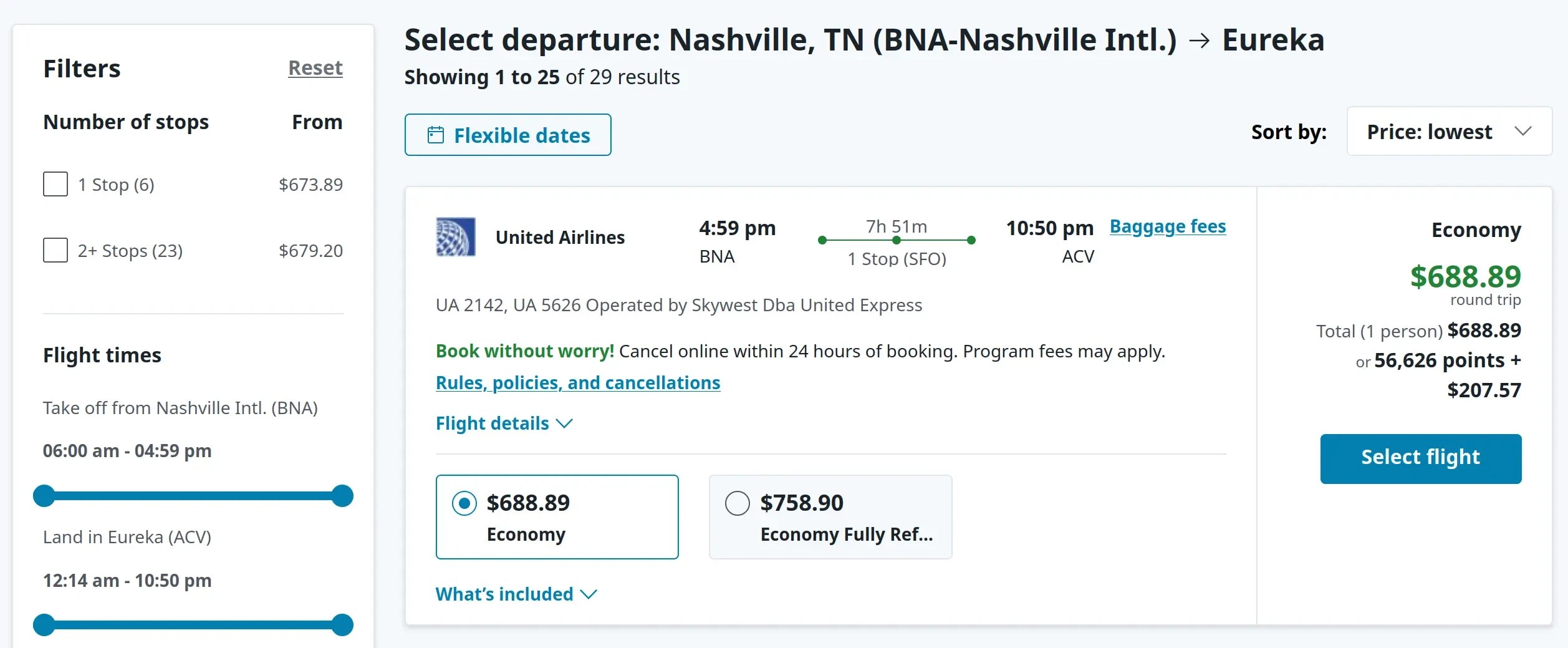Click the SFO stop dot on route line
Viewport: 1568px width, 648px height.
[897, 240]
